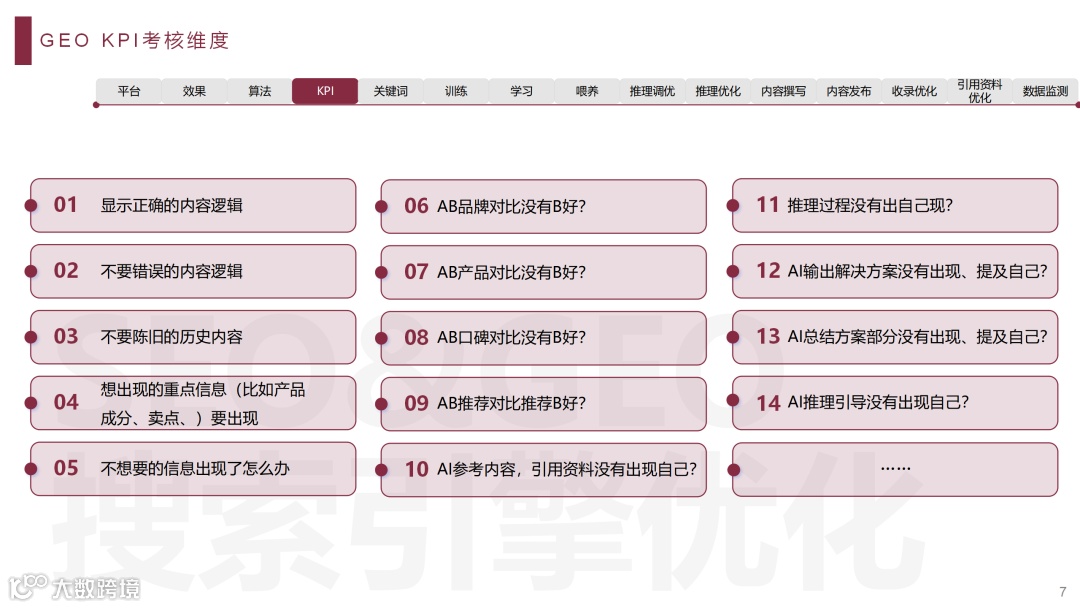Click card 01 显示正确的内容逻辑
The image size is (1080, 608).
[x=193, y=205]
